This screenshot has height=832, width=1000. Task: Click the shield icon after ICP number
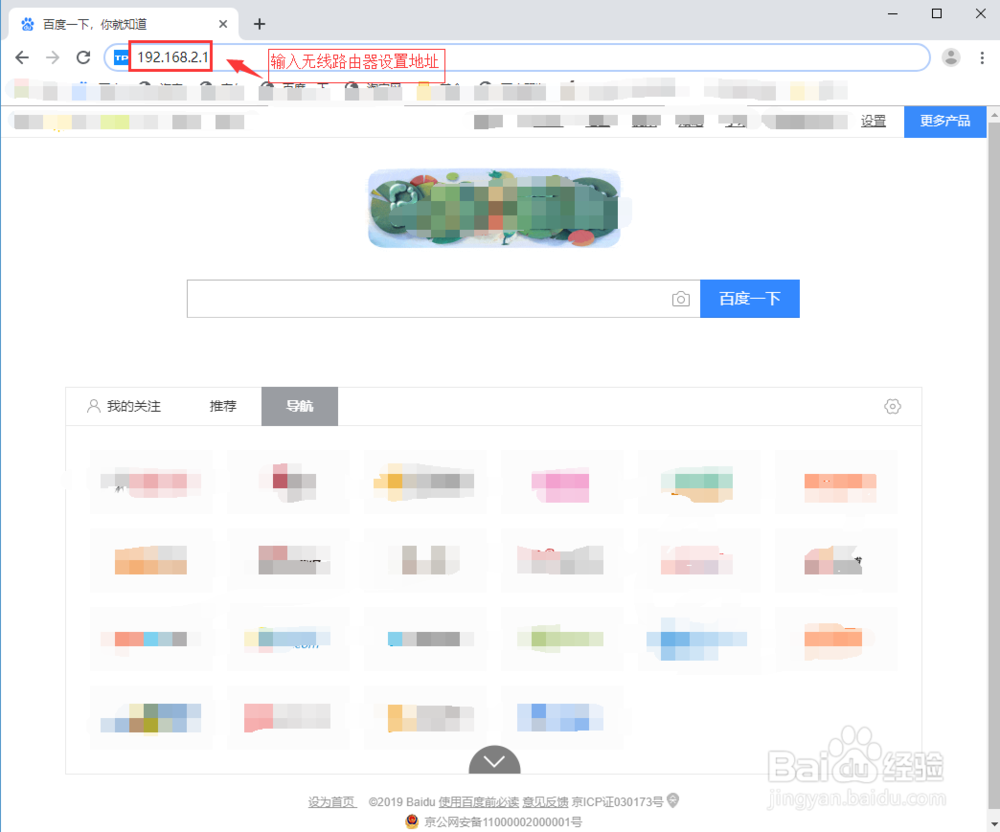point(673,800)
